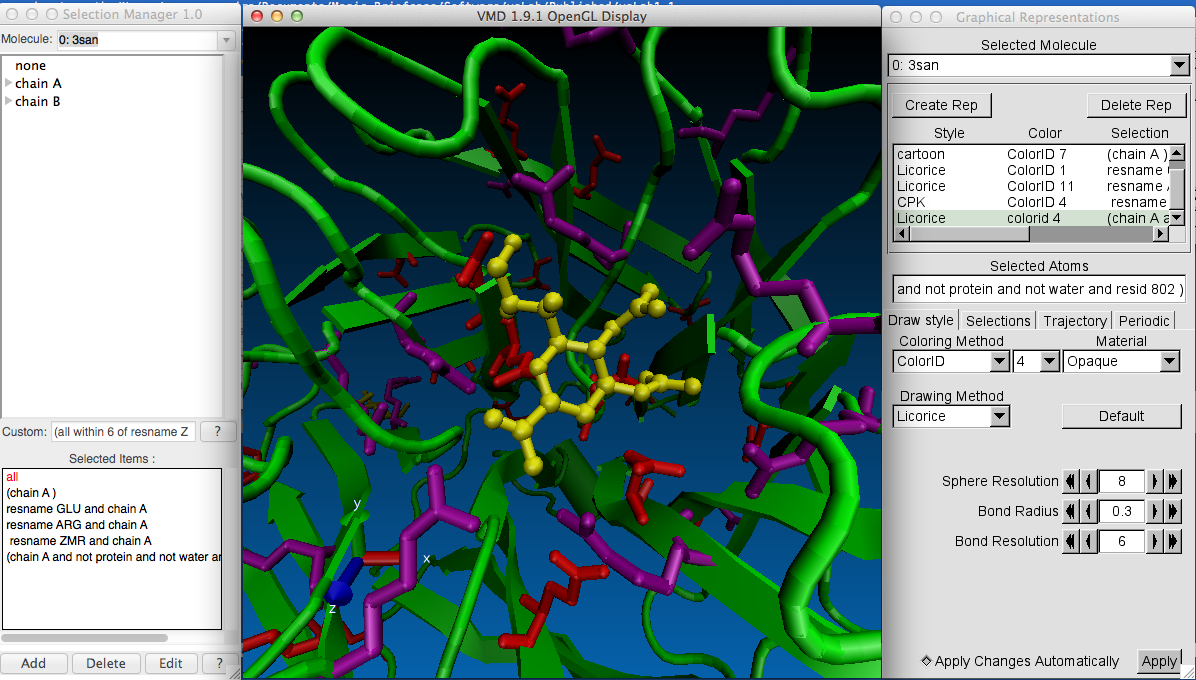Switch to the Selections tab
This screenshot has height=680, width=1196.
pyautogui.click(x=998, y=320)
